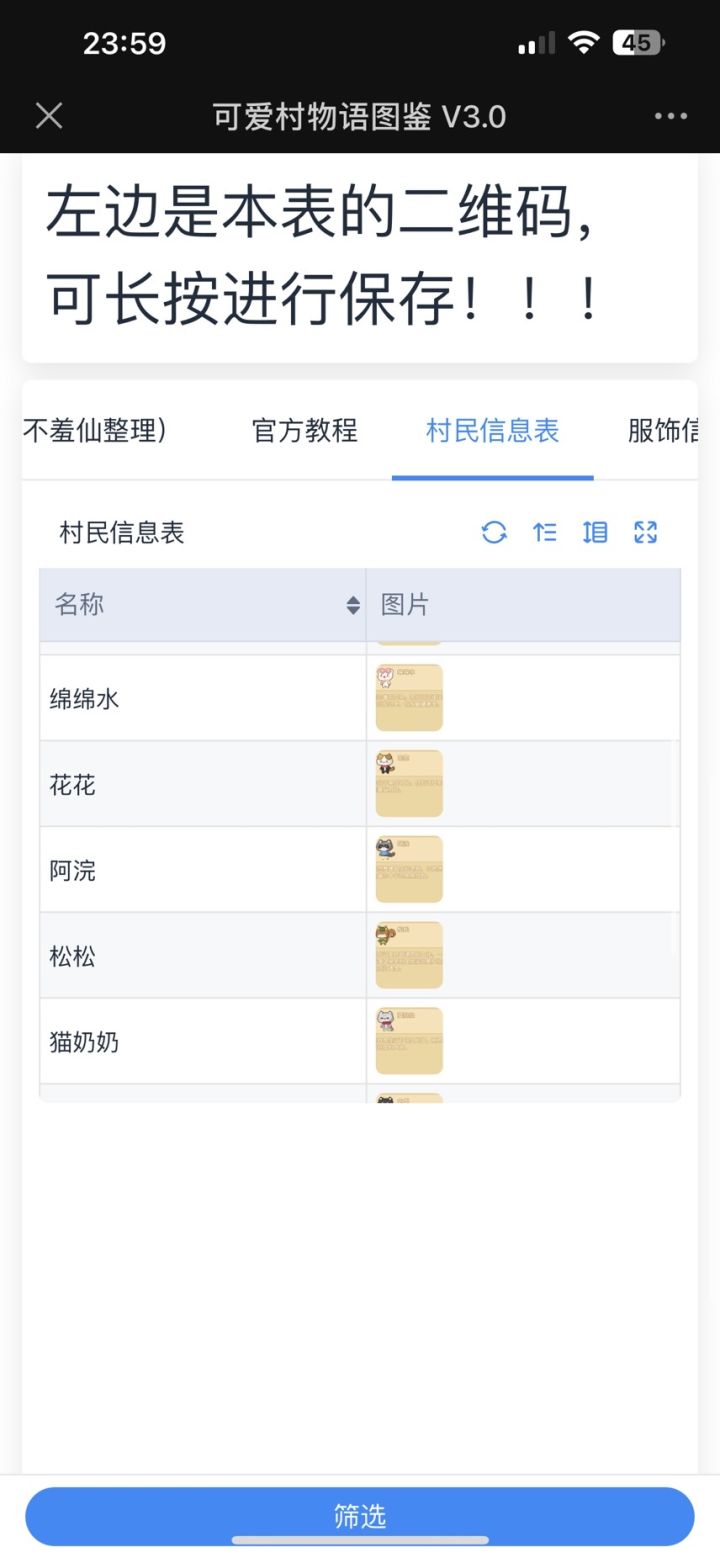This screenshot has width=720, height=1558.
Task: Refresh the 村民信息表 table
Action: (x=494, y=532)
